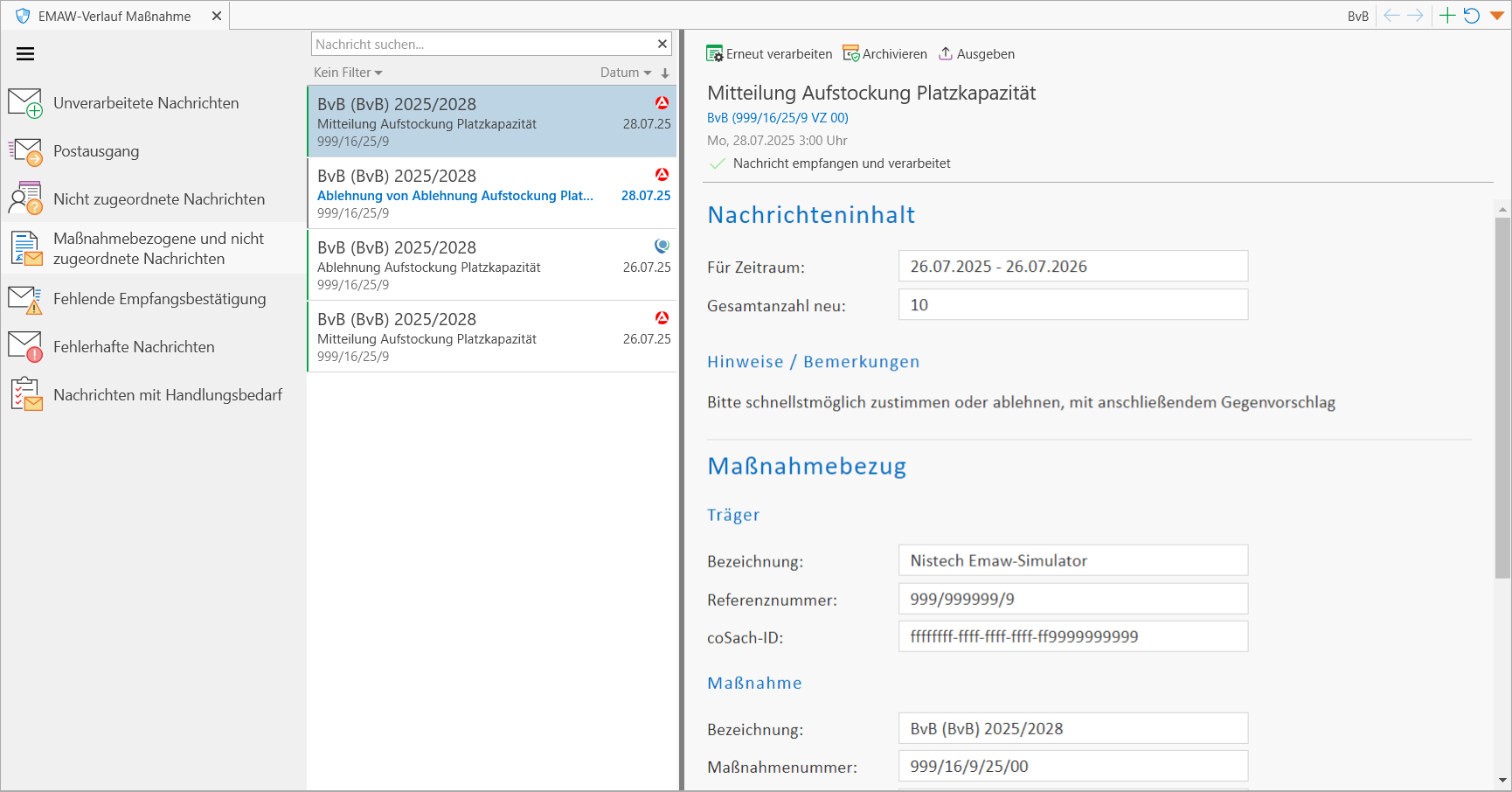Navigate back with left arrow
The height and width of the screenshot is (792, 1512).
coord(1392,16)
